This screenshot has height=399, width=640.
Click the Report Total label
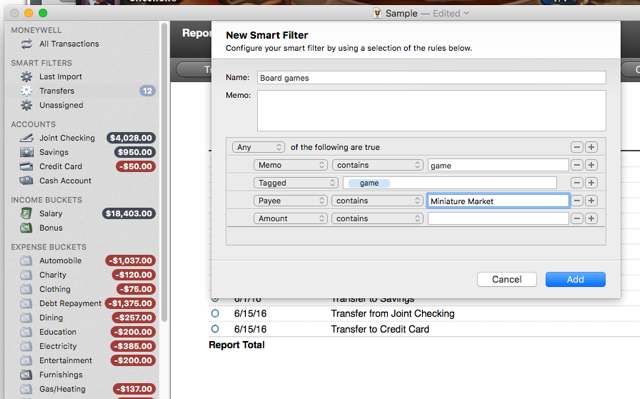click(237, 345)
